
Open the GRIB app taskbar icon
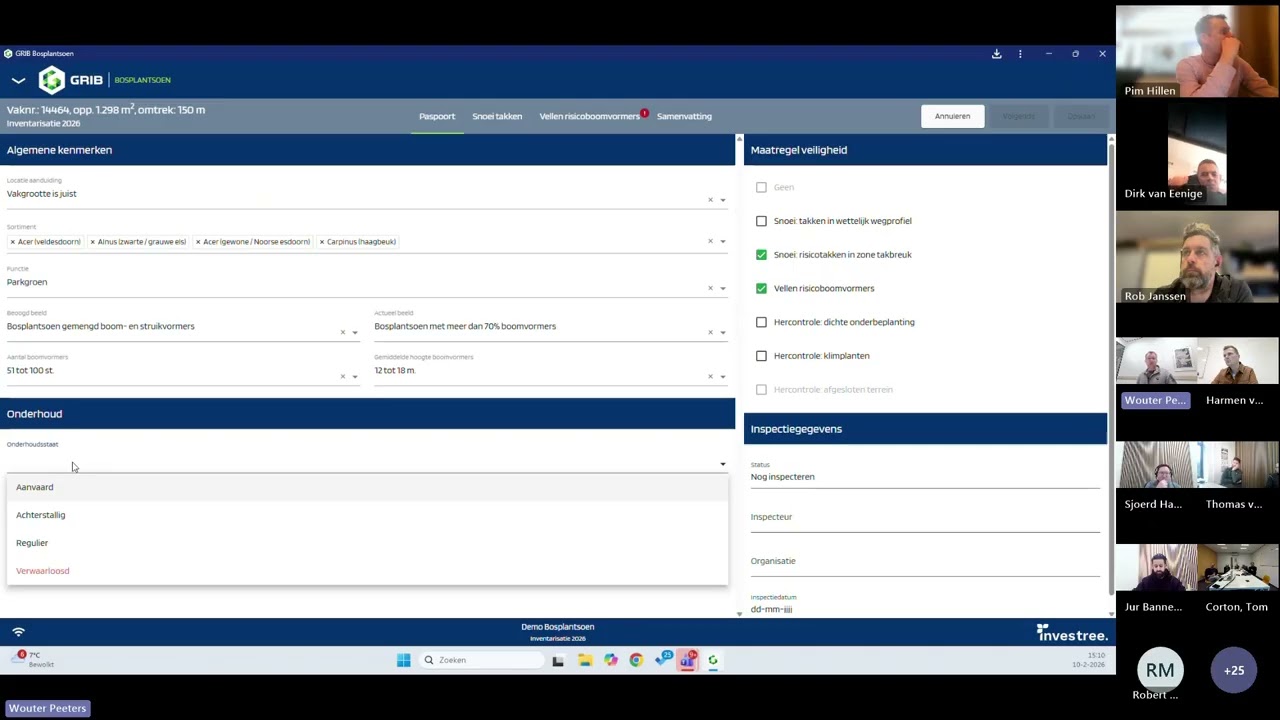point(713,660)
